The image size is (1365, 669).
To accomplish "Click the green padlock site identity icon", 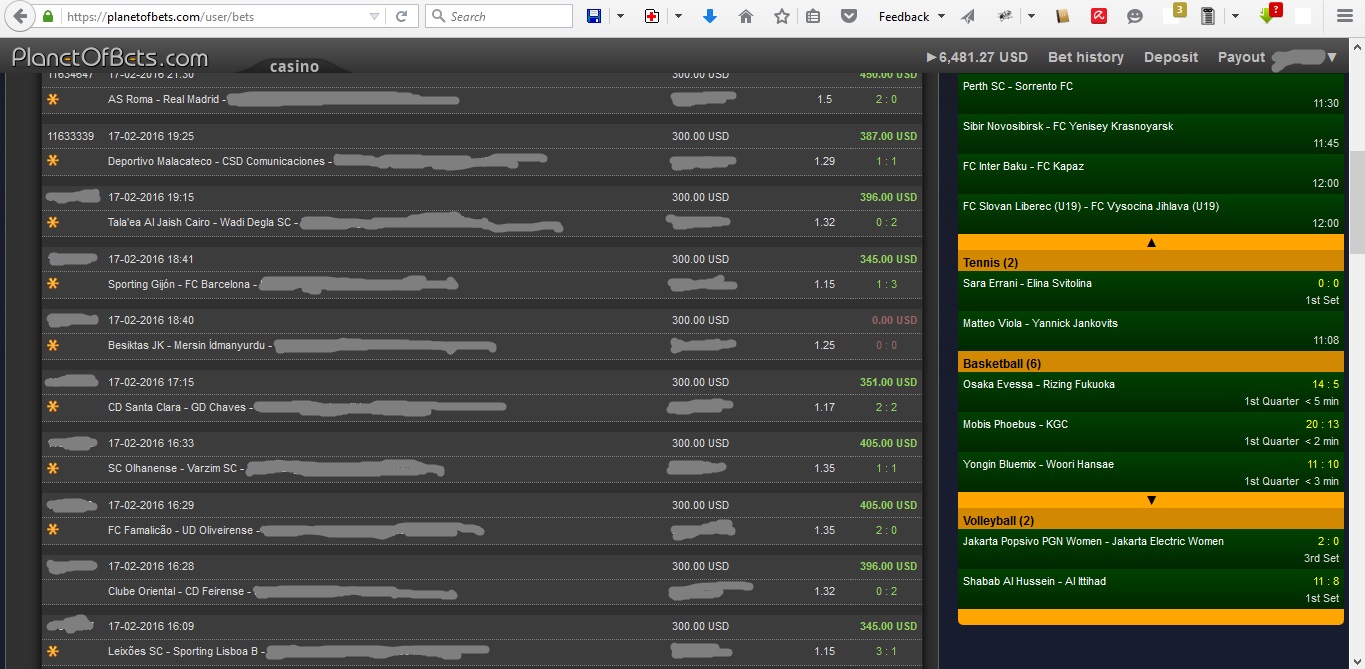I will pos(48,17).
